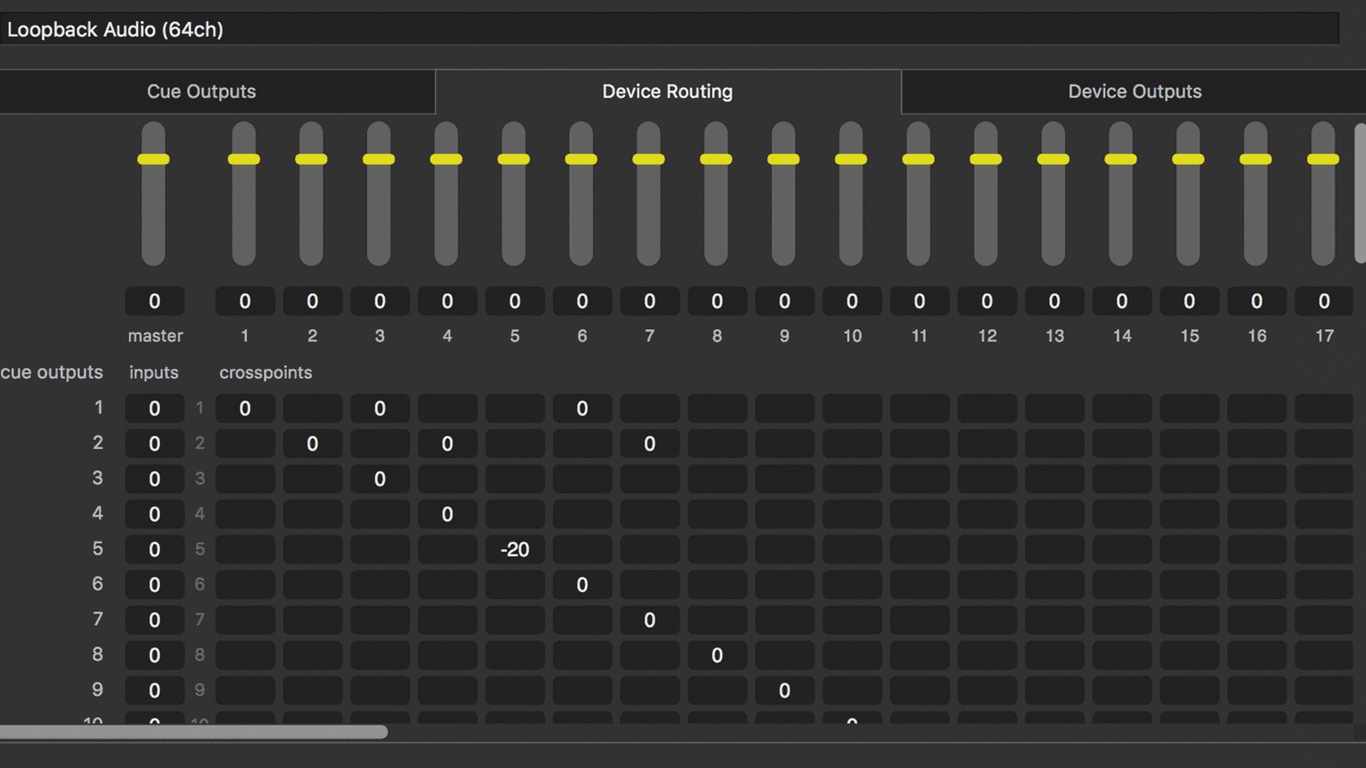Click the master fader's yellow handle
Image resolution: width=1366 pixels, height=768 pixels.
pos(153,159)
